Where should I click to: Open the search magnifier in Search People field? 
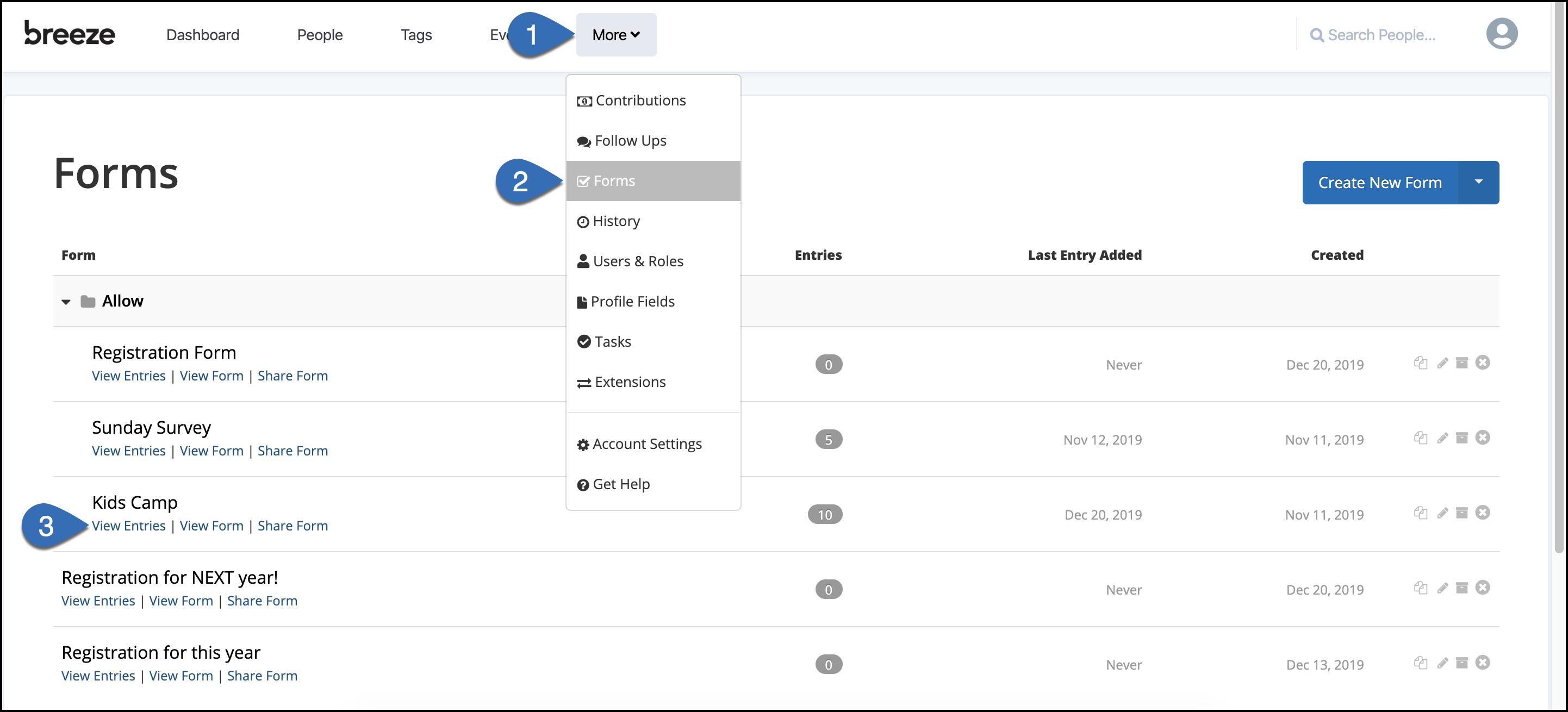(x=1317, y=35)
